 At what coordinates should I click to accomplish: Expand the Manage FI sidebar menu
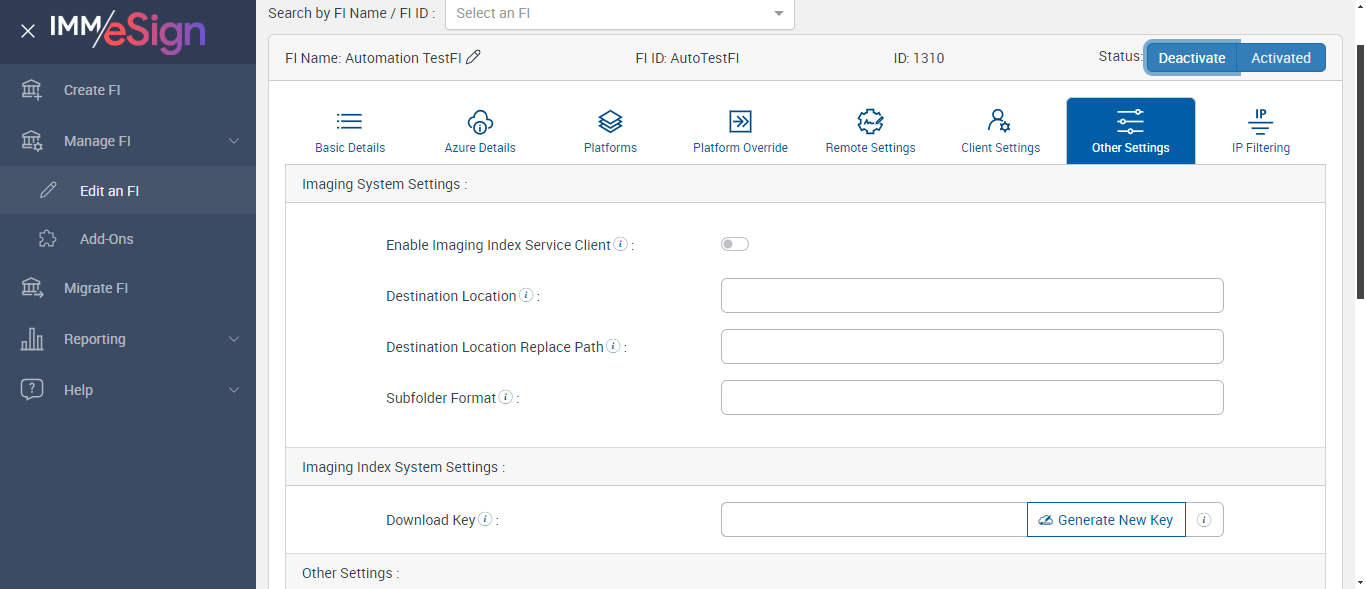(x=128, y=141)
